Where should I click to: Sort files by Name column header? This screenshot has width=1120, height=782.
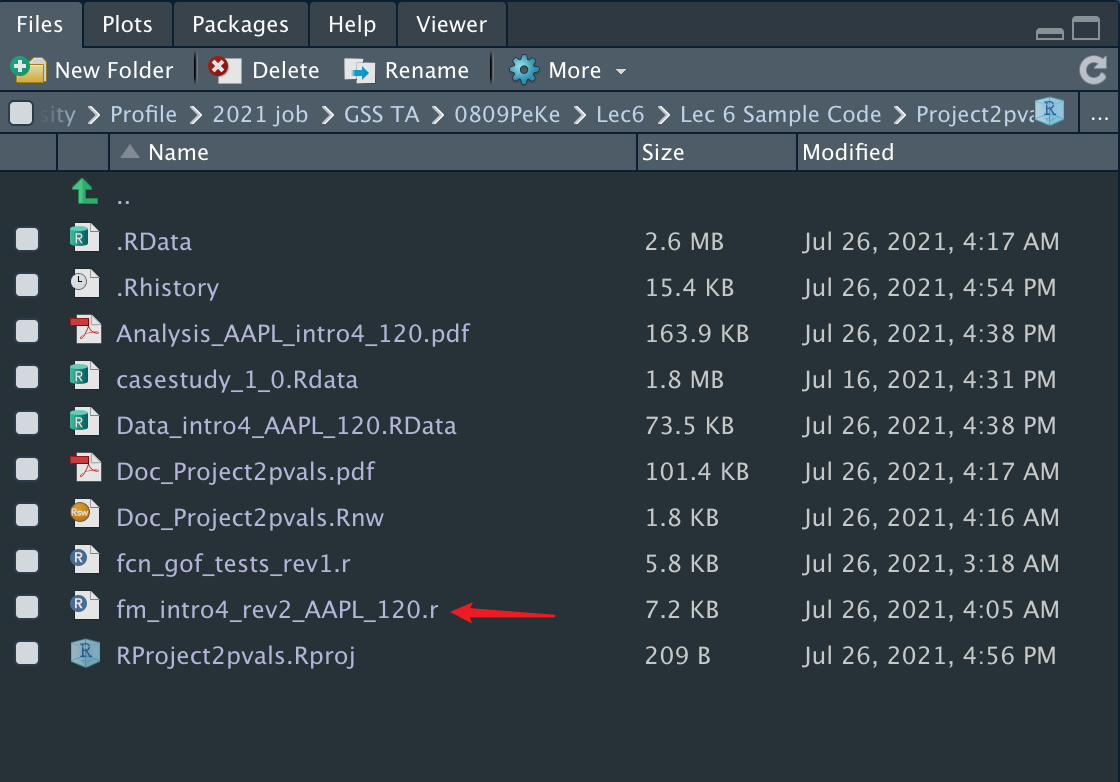pos(178,153)
